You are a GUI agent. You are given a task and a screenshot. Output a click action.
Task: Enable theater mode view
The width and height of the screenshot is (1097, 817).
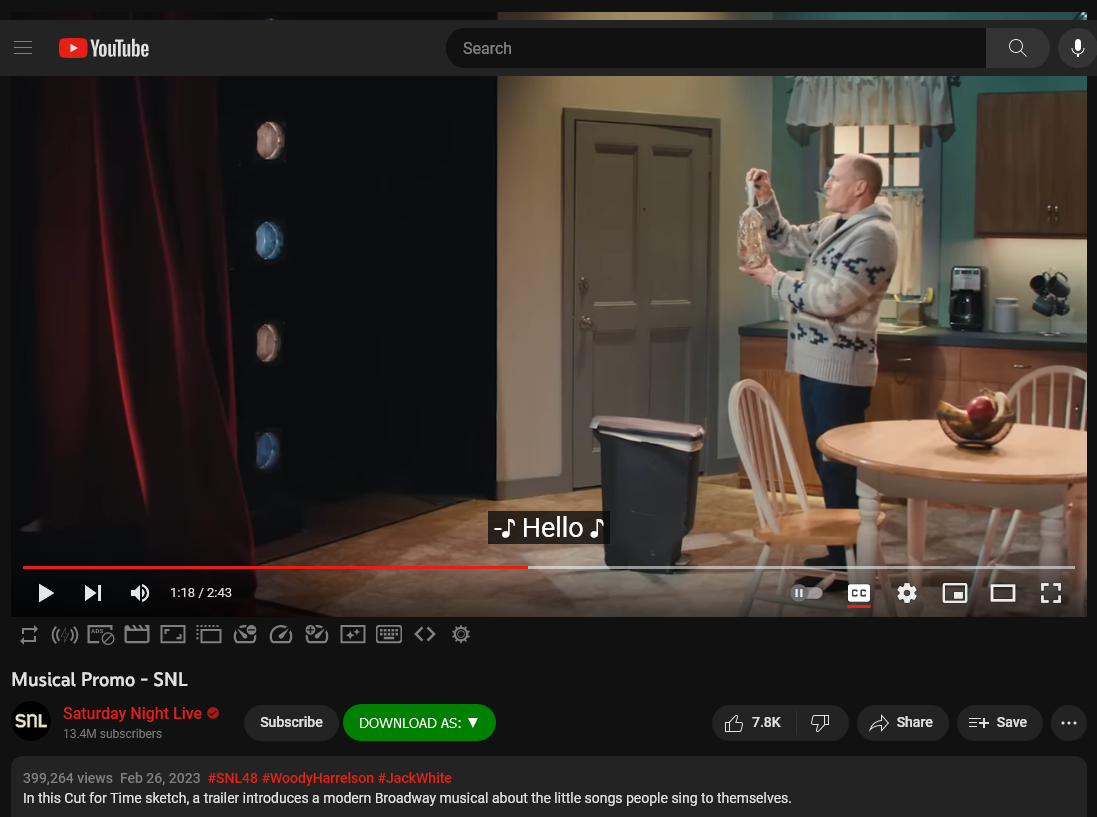click(x=1003, y=593)
